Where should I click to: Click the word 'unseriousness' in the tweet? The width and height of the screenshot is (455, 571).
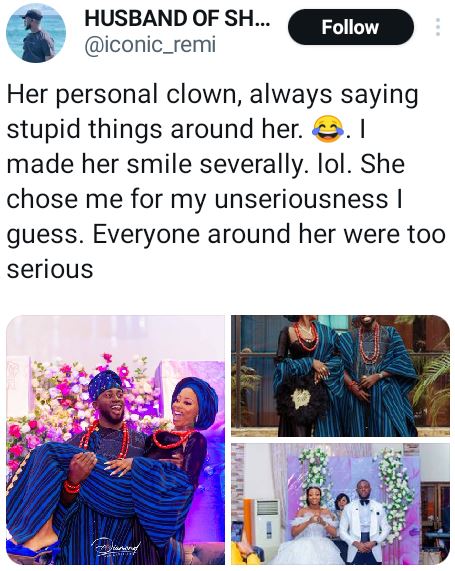coord(301,199)
